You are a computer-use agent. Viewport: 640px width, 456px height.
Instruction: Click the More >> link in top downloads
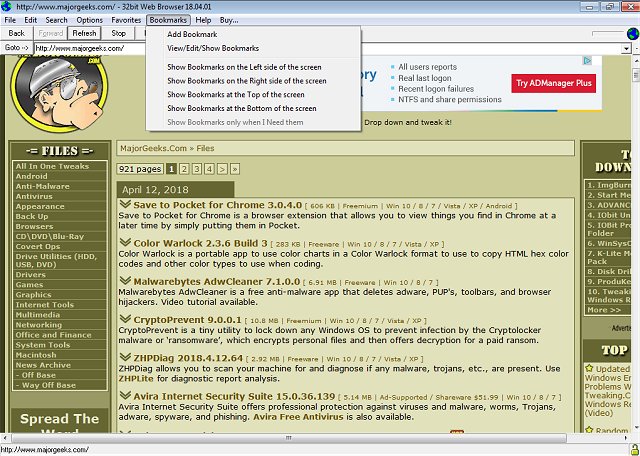(x=604, y=310)
